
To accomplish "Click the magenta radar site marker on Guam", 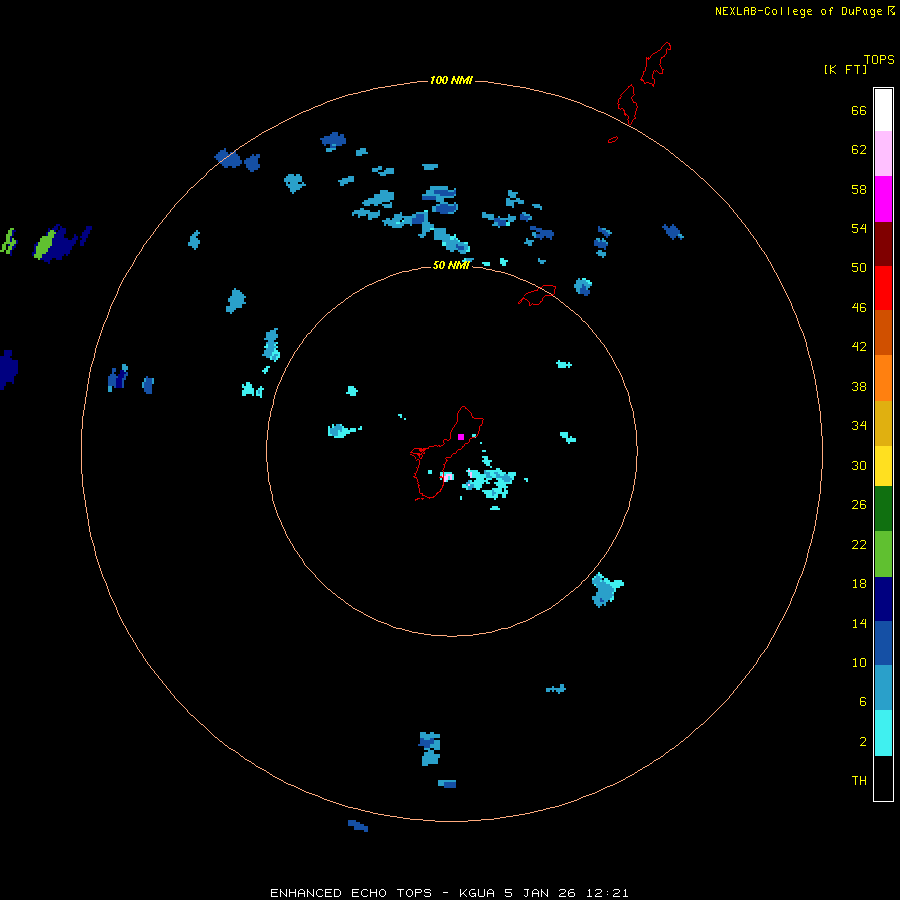I will point(460,437).
